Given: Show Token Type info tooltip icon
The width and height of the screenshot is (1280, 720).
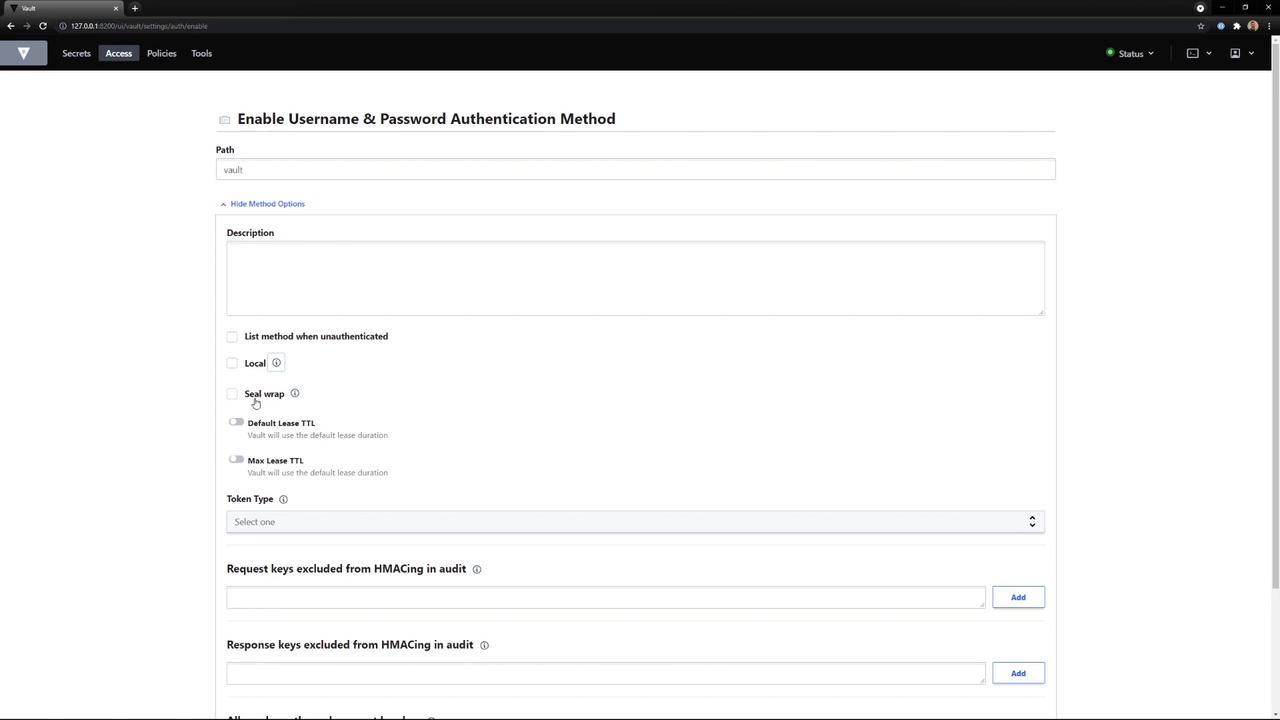Looking at the screenshot, I should pos(283,499).
